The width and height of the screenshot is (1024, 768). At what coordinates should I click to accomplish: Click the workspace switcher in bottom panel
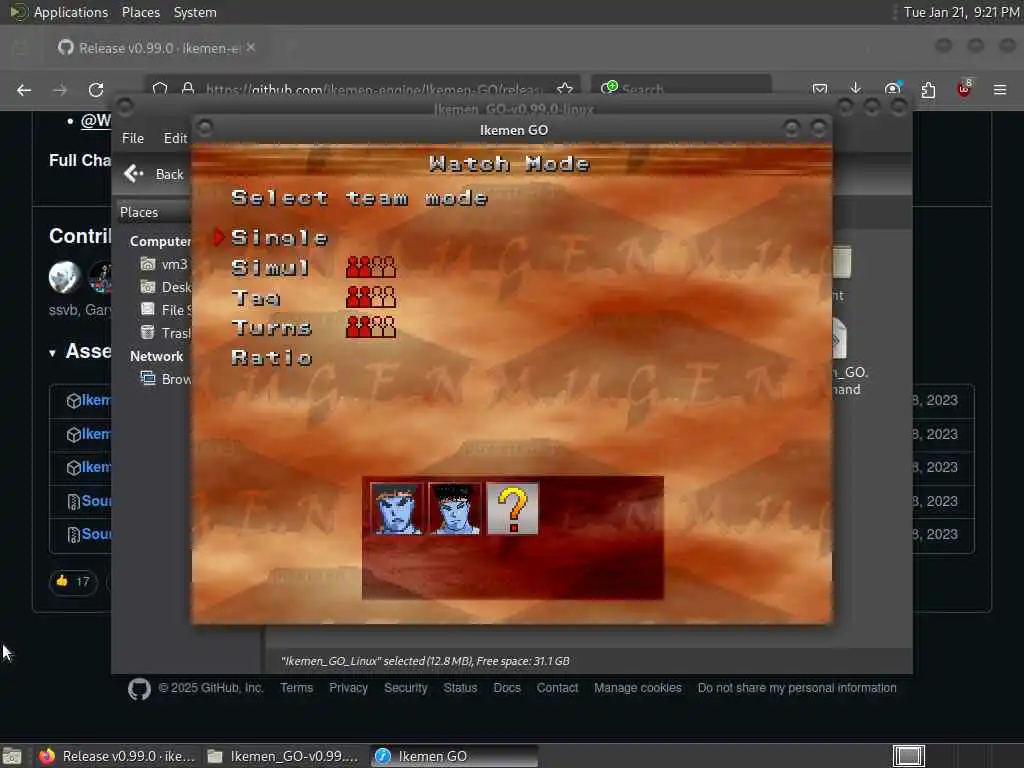908,756
